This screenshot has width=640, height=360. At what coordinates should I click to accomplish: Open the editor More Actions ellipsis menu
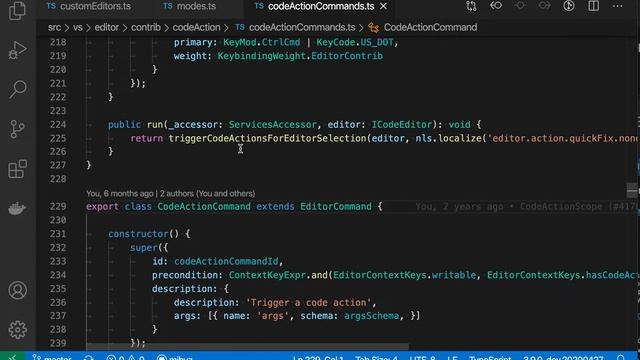pos(618,6)
